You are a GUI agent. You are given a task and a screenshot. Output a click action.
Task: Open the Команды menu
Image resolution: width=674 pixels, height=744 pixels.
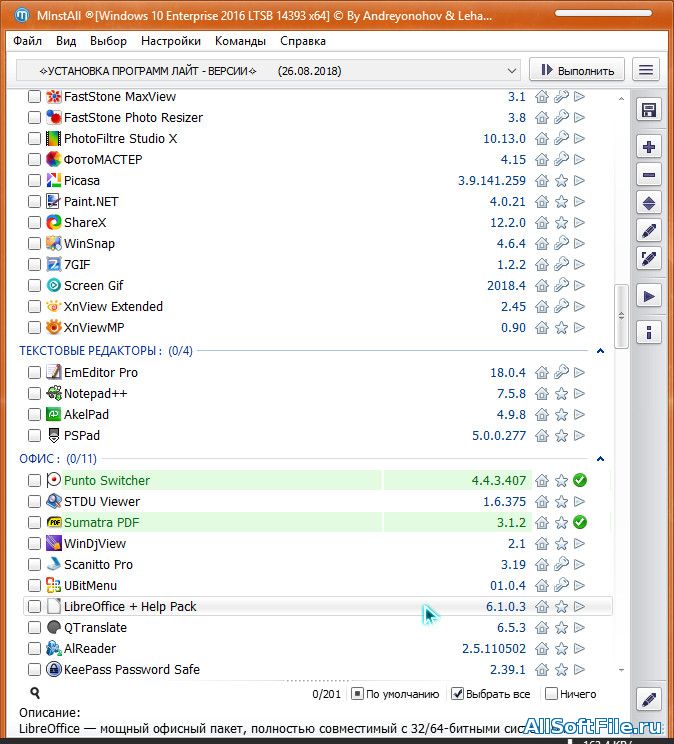click(240, 41)
